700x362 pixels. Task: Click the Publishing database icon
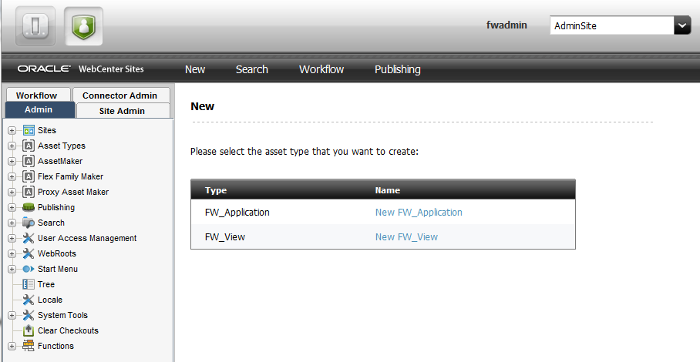pyautogui.click(x=29, y=208)
